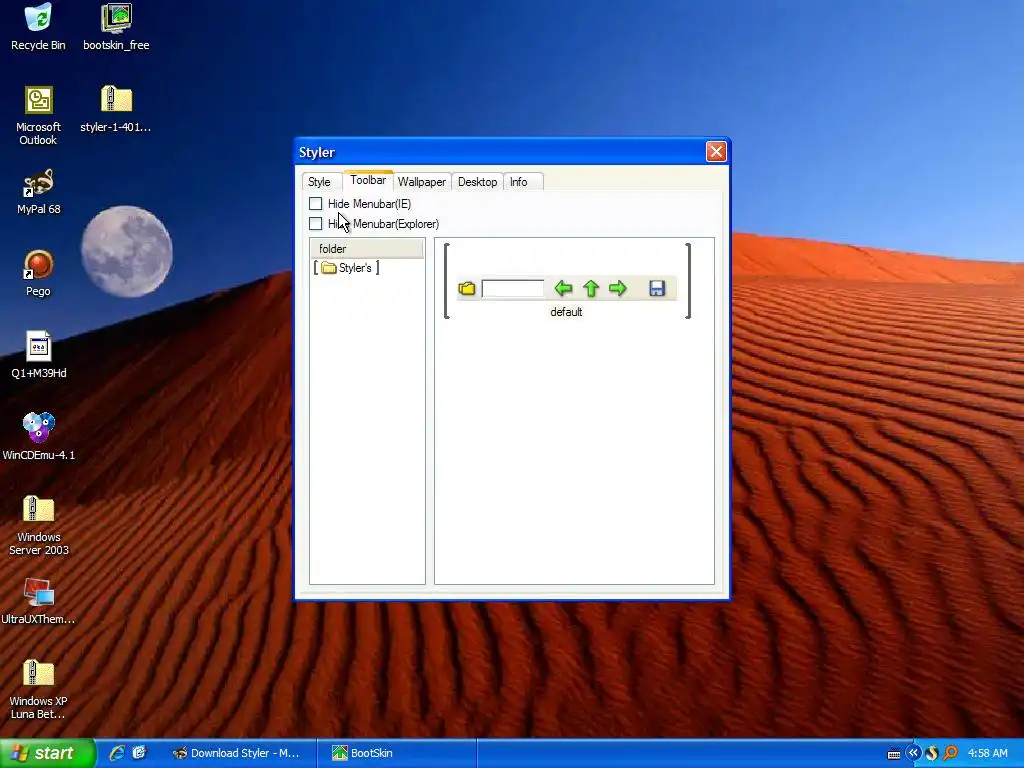Switch to BootSkin taskbar button

[397, 753]
